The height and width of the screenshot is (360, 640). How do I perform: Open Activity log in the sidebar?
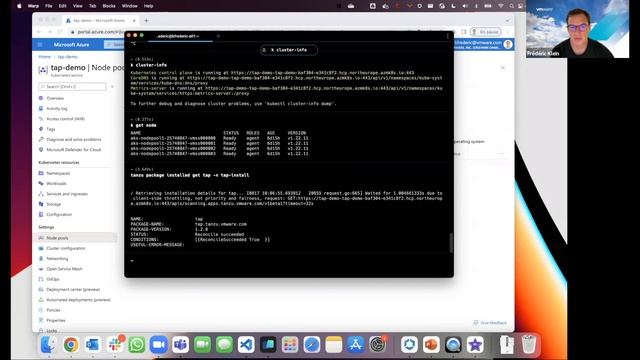click(57, 109)
